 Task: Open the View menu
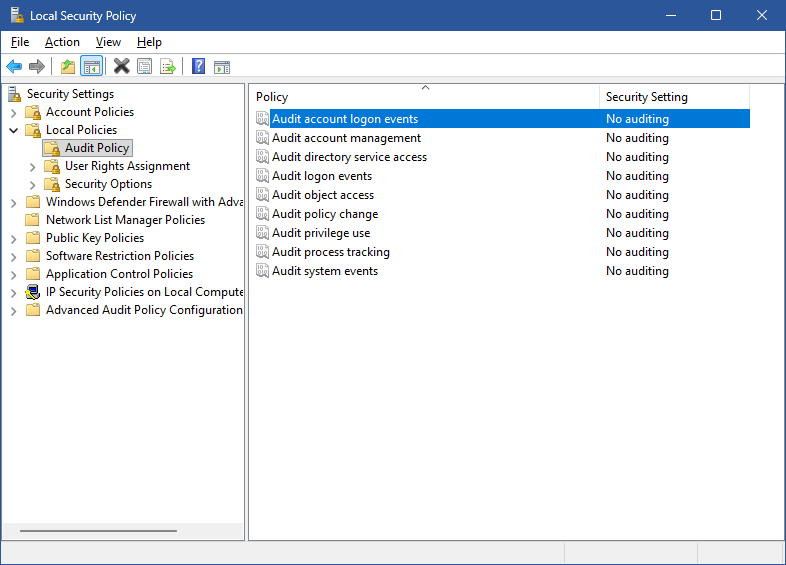[108, 42]
